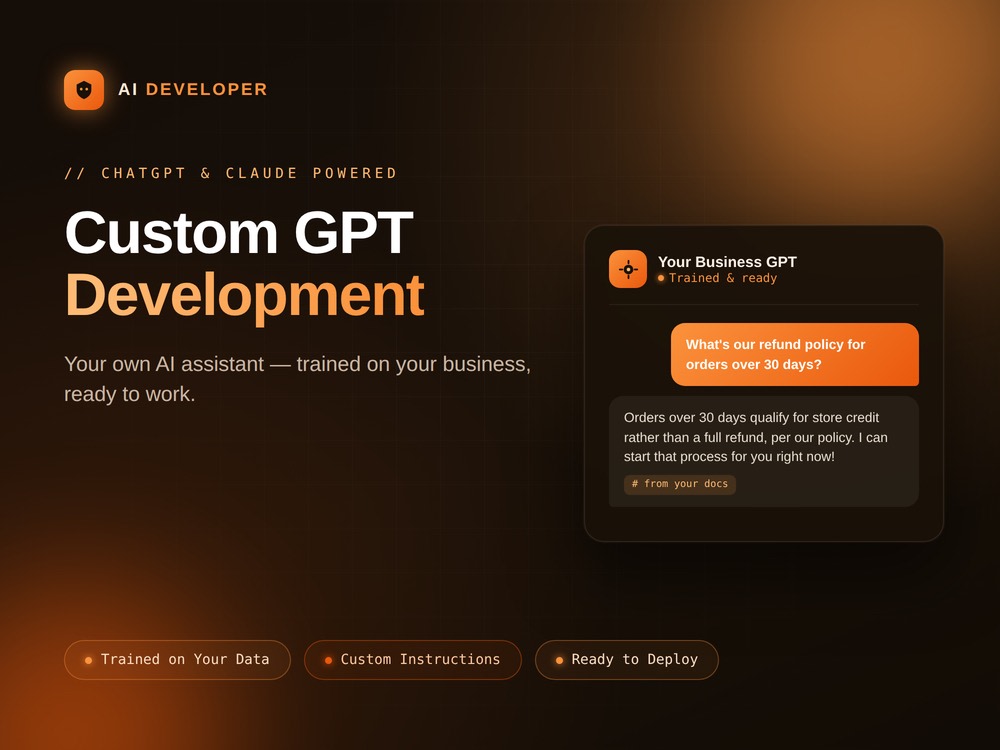Click the Ready to Deploy pill
1000x750 pixels.
pos(627,659)
